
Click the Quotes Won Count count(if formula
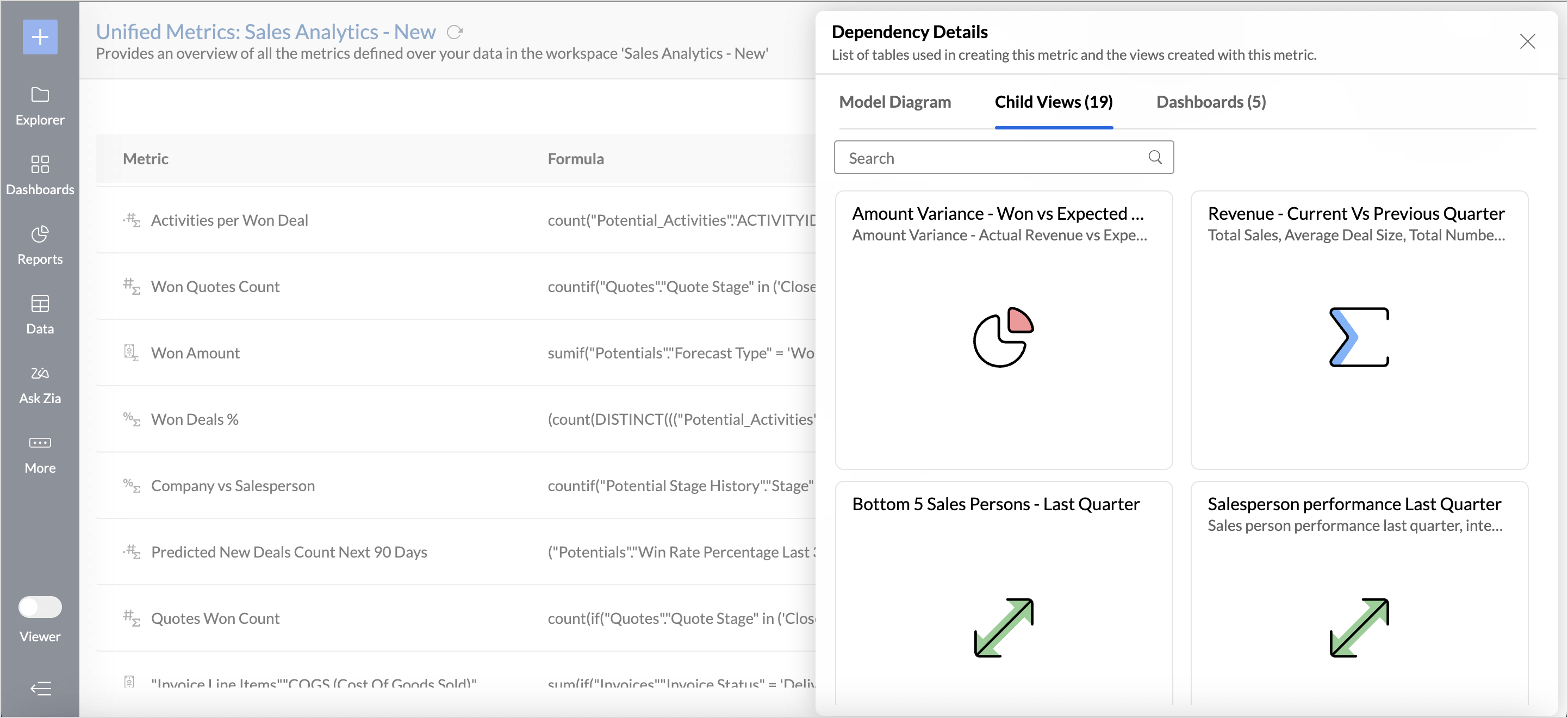click(682, 618)
